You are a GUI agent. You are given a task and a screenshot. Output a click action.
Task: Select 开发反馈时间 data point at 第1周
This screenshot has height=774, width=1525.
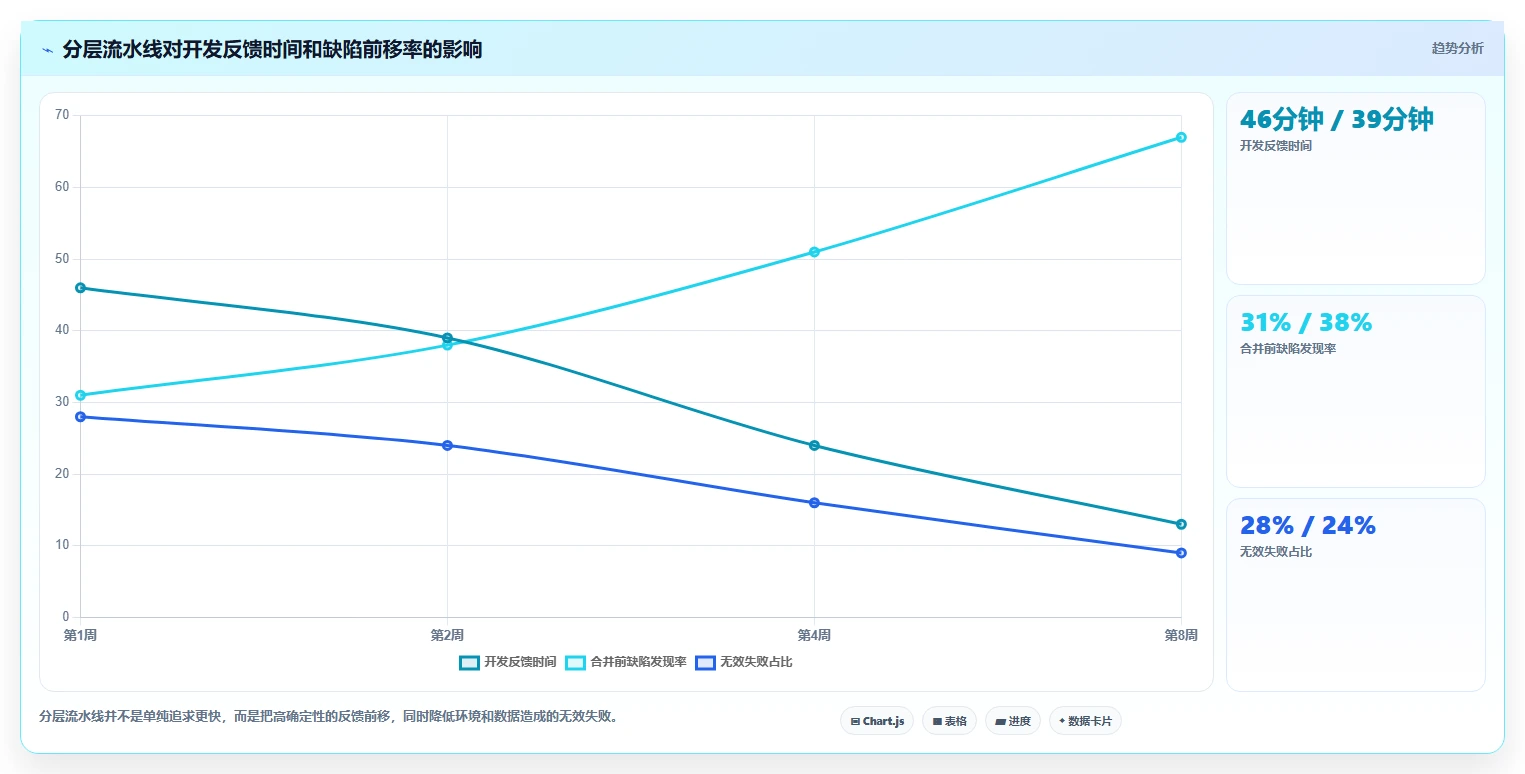pyautogui.click(x=80, y=288)
